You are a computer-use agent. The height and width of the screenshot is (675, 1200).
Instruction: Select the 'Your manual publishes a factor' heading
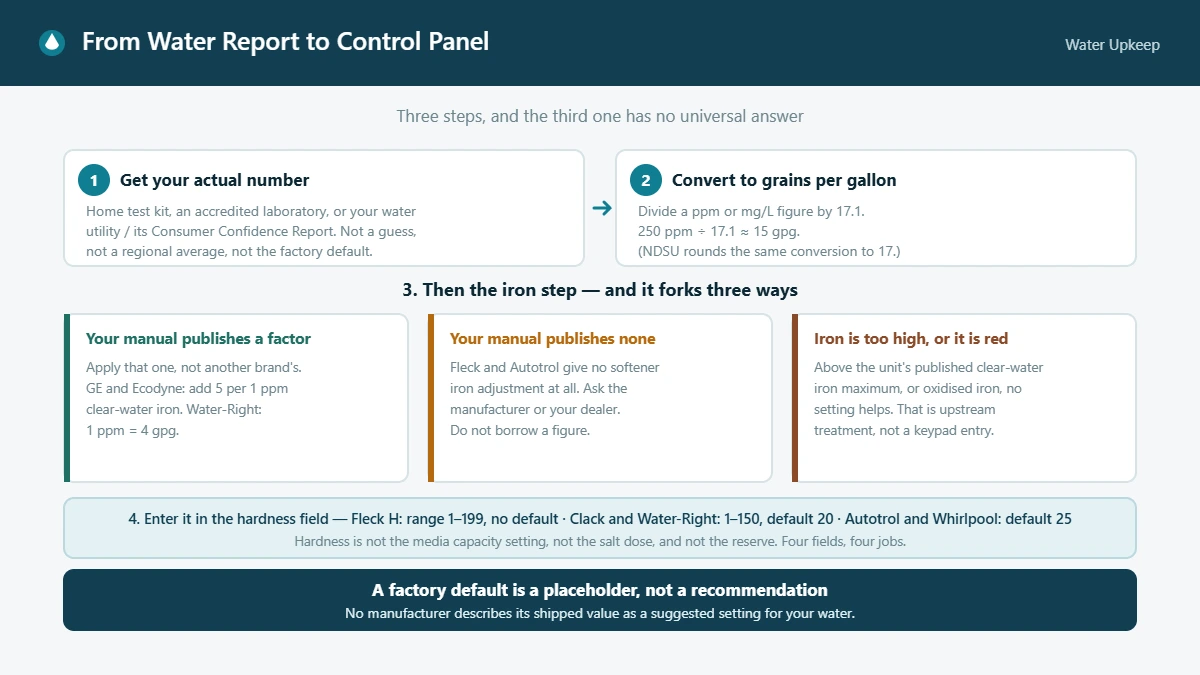198,339
